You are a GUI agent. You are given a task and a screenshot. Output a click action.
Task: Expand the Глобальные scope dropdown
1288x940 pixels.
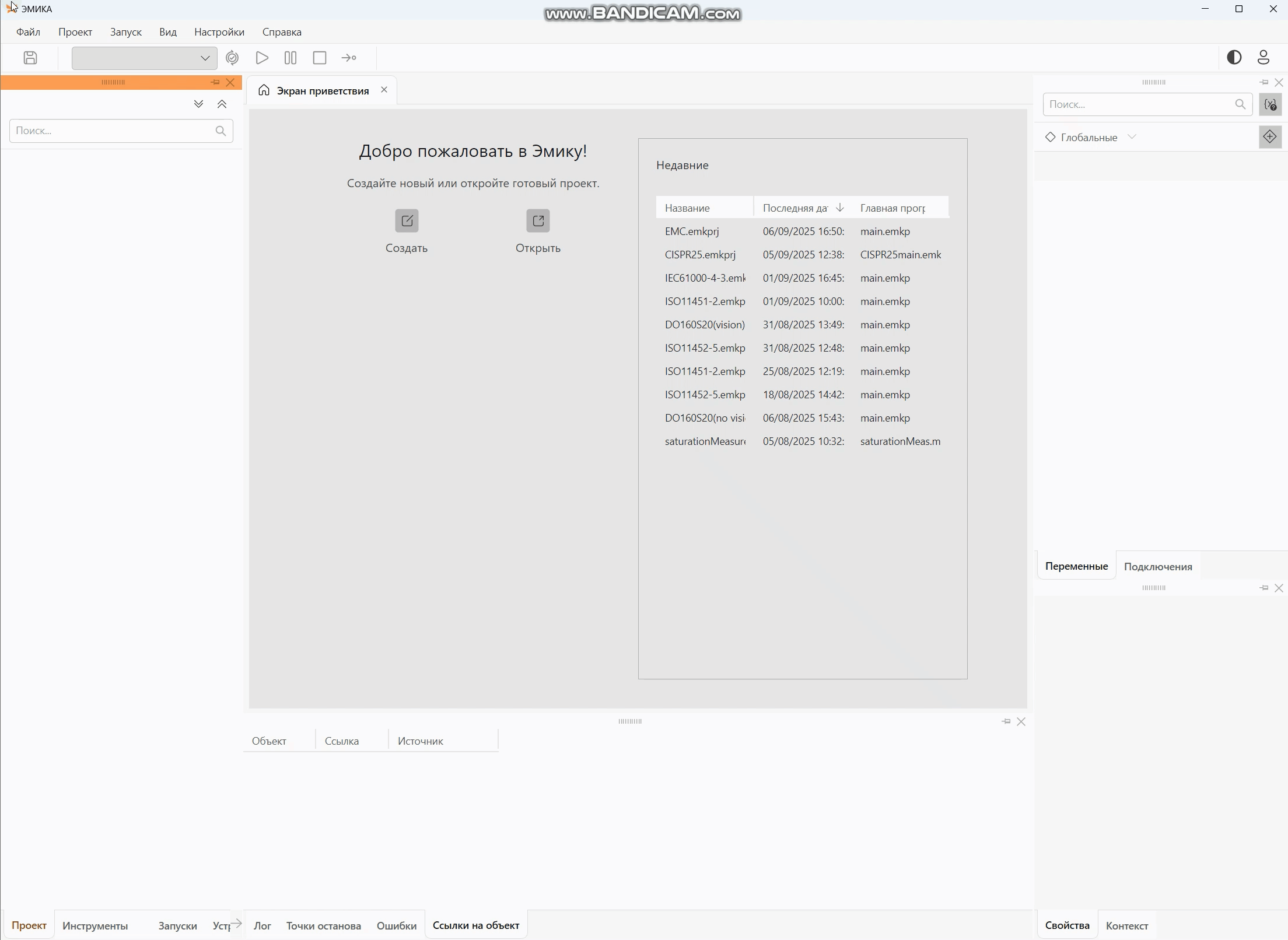point(1132,137)
